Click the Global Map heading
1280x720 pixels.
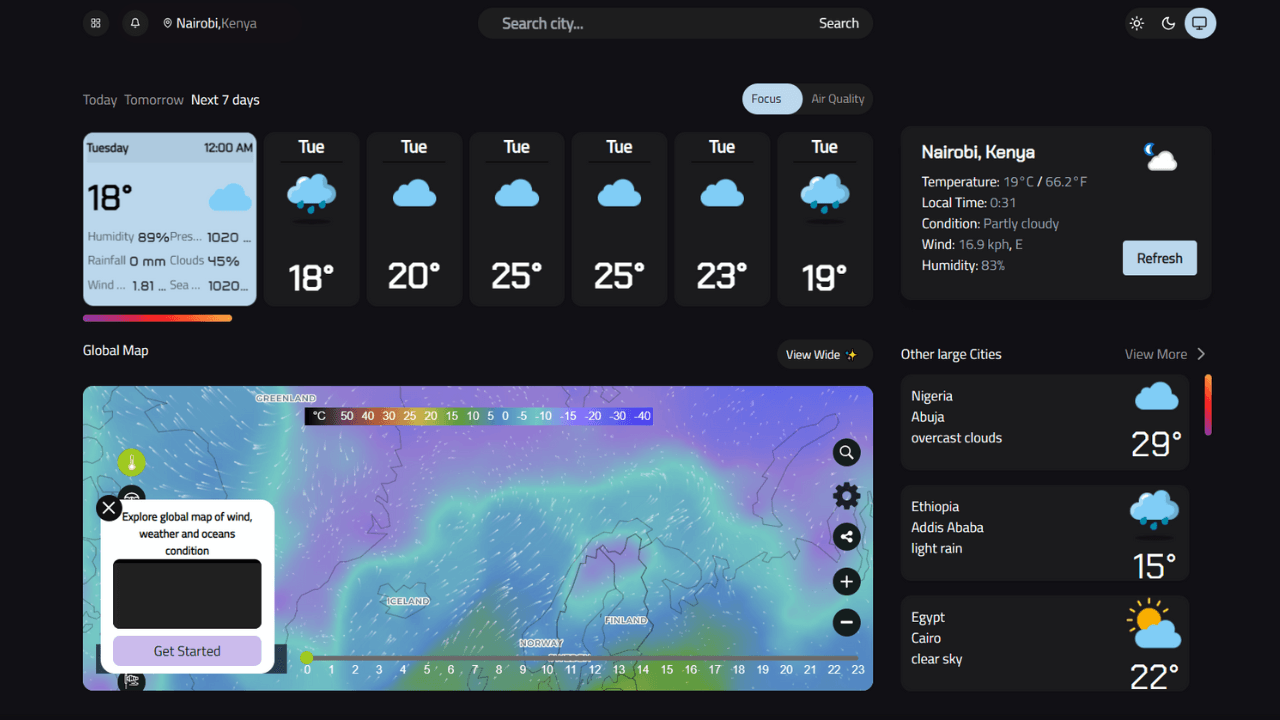pos(116,351)
